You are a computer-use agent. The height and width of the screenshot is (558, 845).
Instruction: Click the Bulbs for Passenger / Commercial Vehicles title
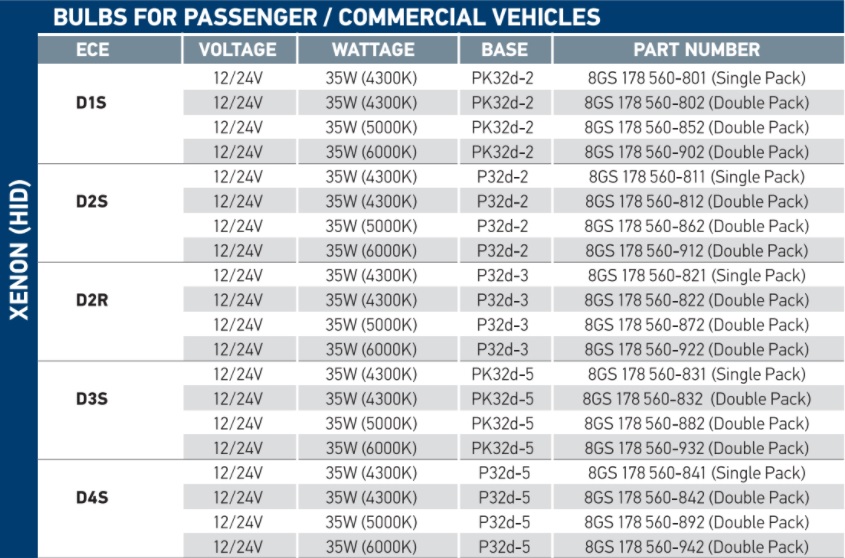(327, 17)
